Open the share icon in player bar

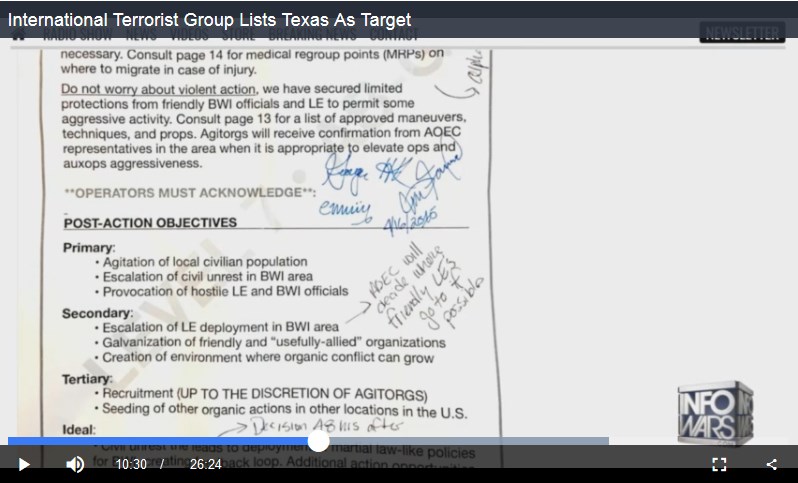coord(772,464)
